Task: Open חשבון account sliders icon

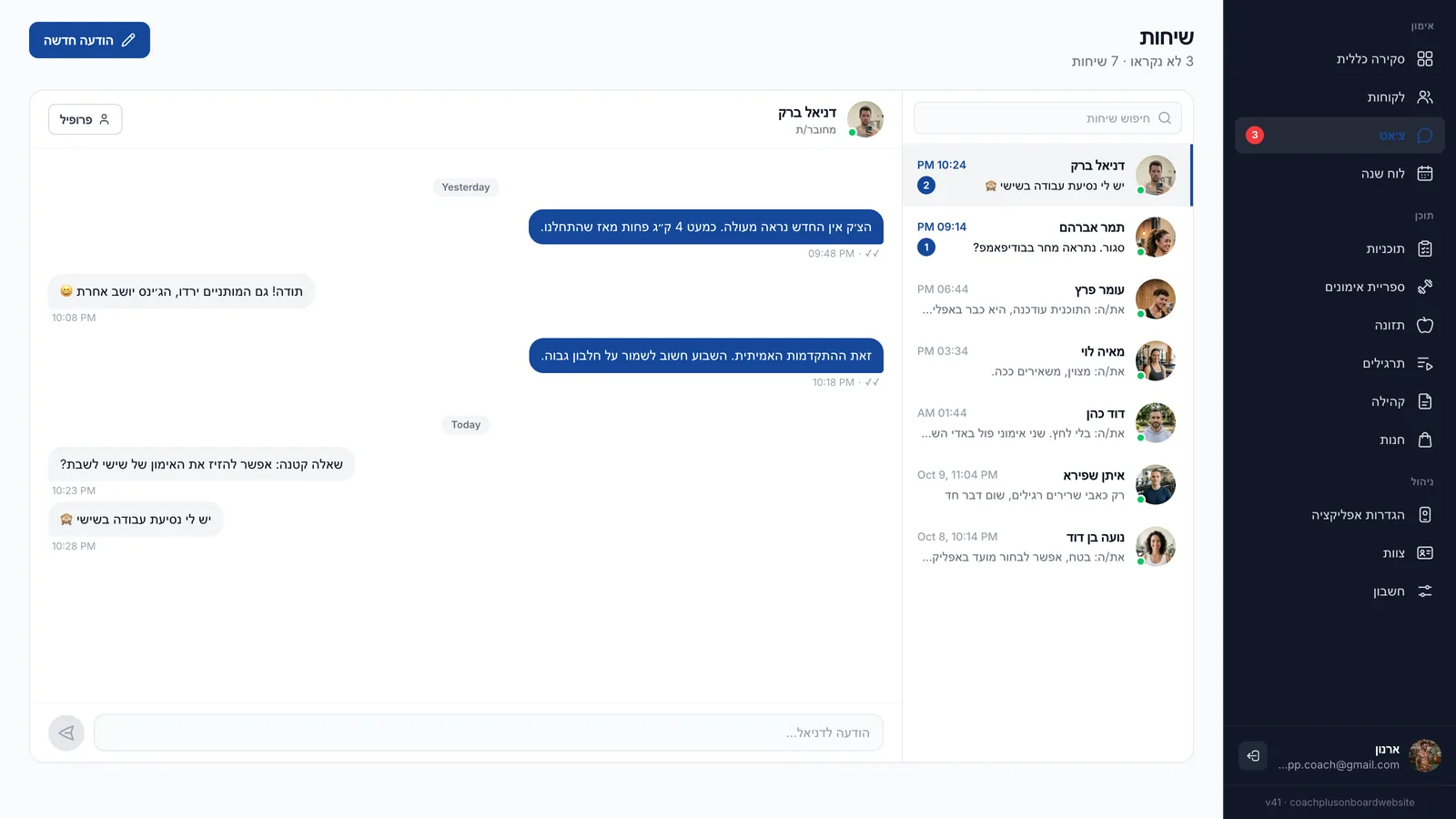Action: pyautogui.click(x=1425, y=591)
